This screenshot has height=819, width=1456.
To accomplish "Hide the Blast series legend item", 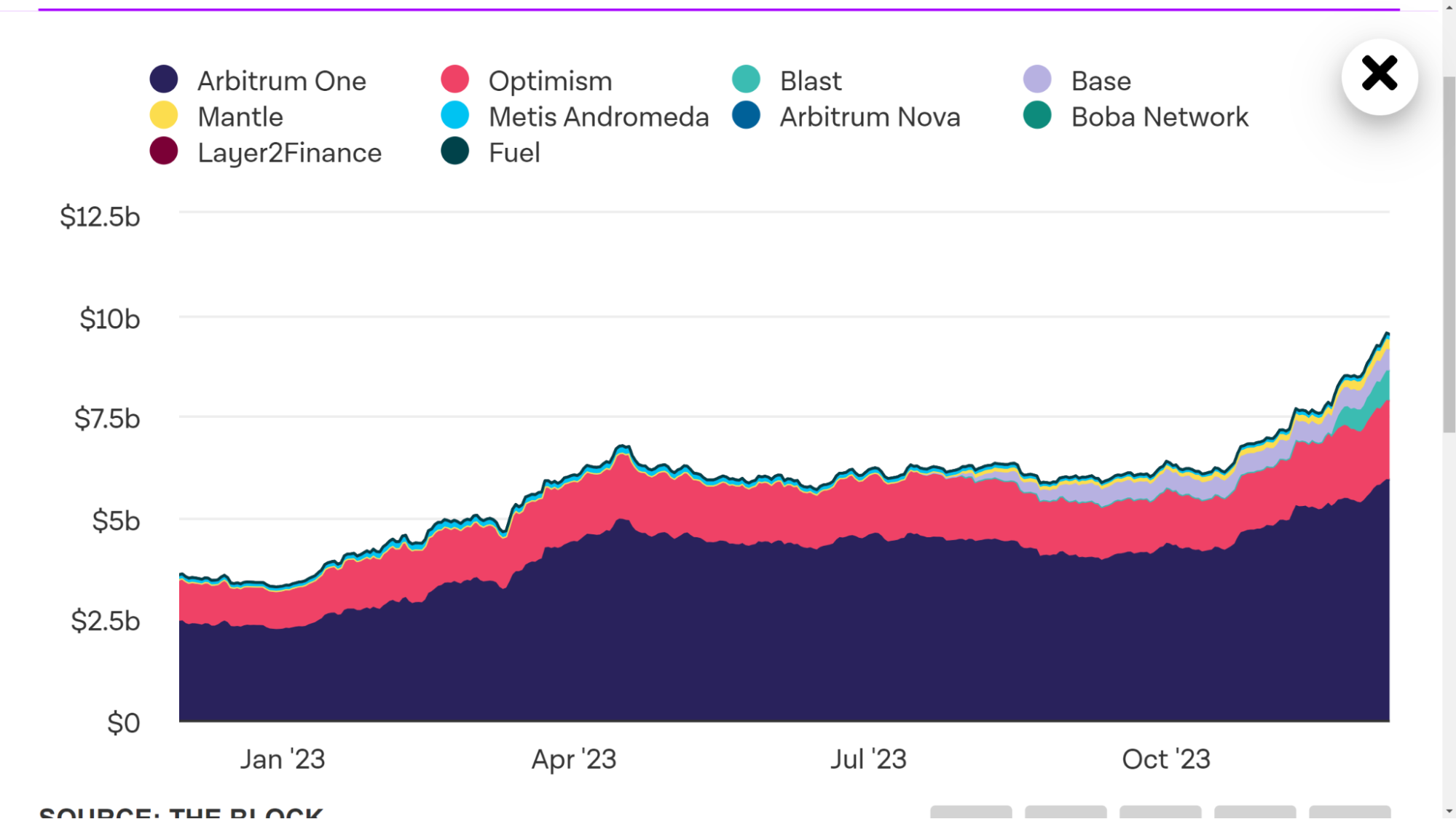I will tap(746, 79).
